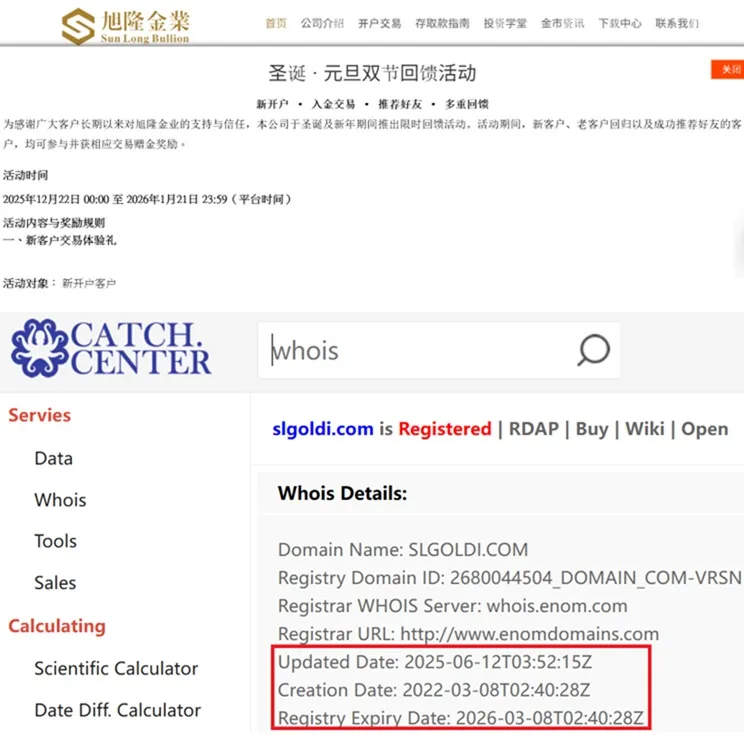Open the 下载中心 menu item
Image resolution: width=744 pixels, height=735 pixels.
coord(620,23)
